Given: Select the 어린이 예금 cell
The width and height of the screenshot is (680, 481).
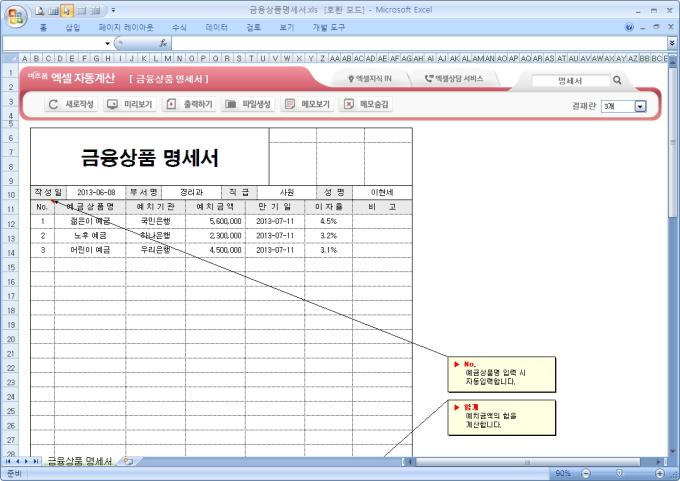Looking at the screenshot, I should [90, 250].
